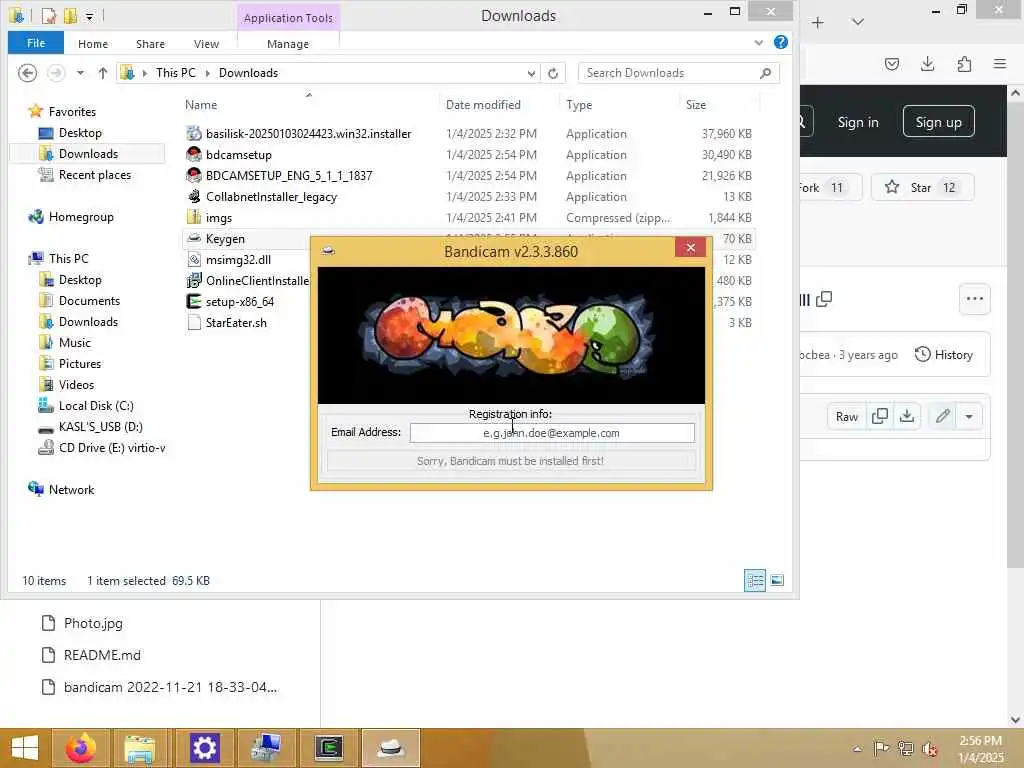Save to Pocket icon in Firefox
The height and width of the screenshot is (768, 1024).
tap(891, 63)
